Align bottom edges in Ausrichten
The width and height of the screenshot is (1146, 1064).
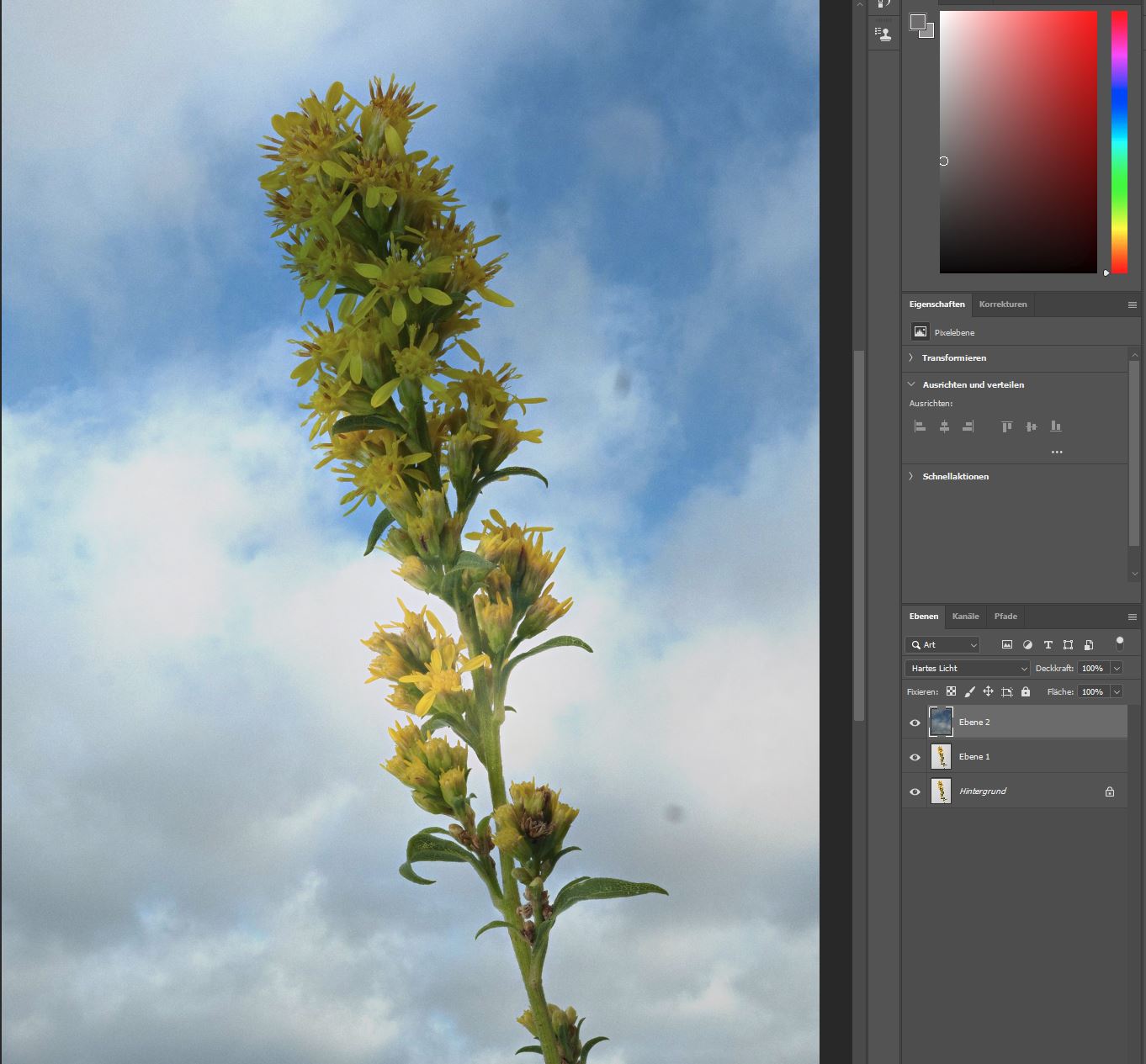coord(1056,426)
